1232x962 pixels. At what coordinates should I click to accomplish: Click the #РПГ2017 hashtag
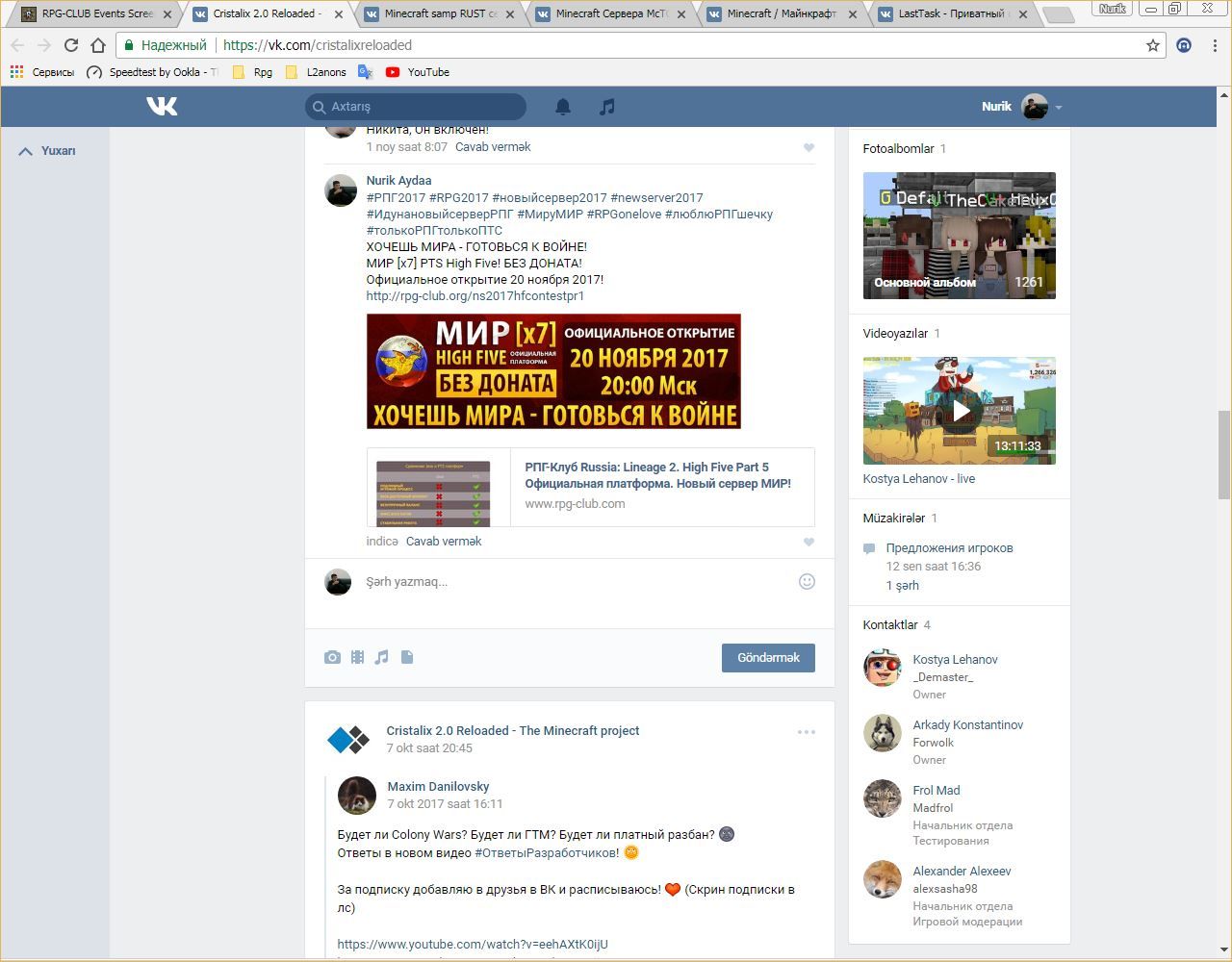tap(396, 198)
